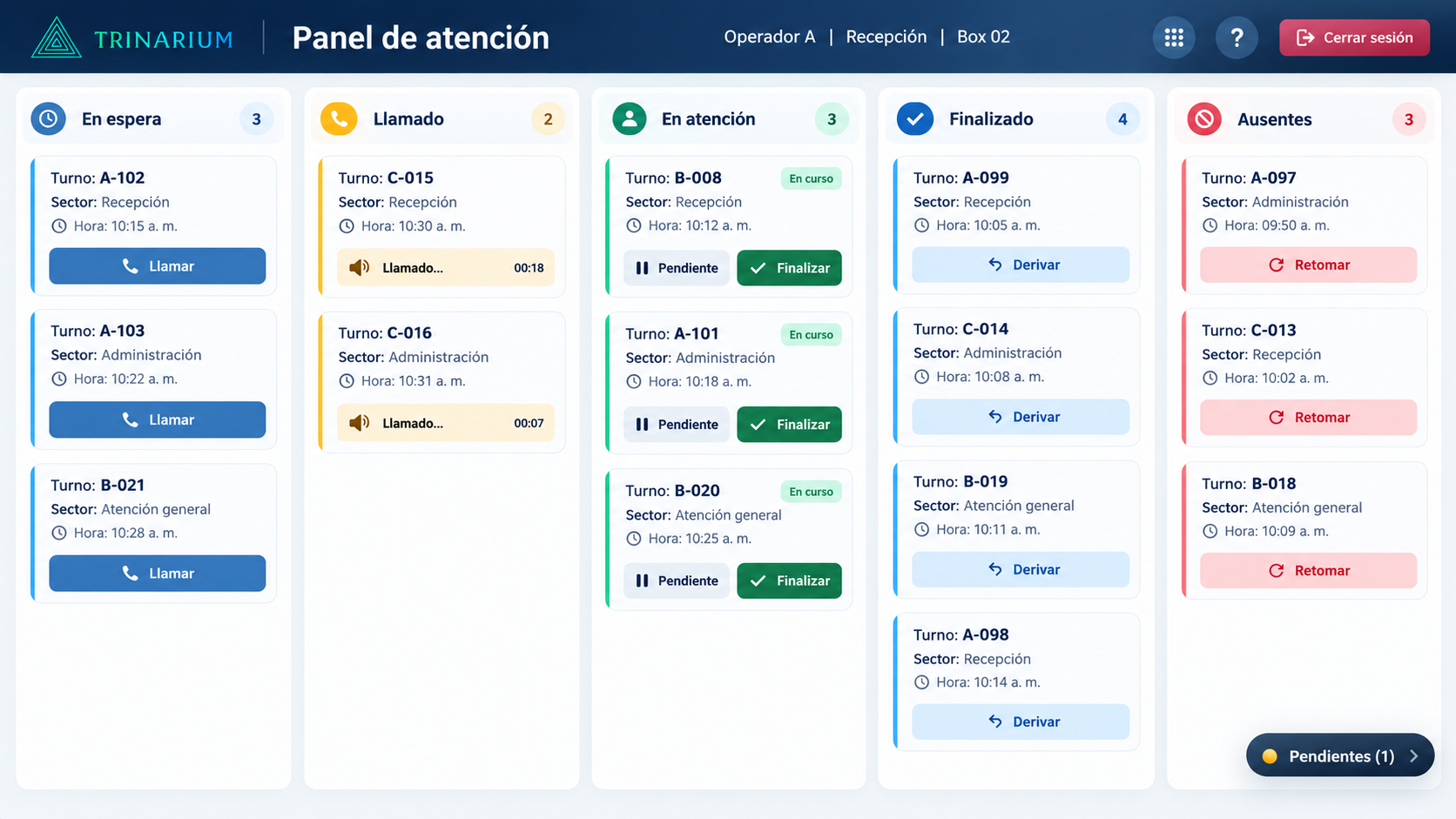The image size is (1456, 819).
Task: Click the clock icon on turno A-102
Action: point(58,226)
